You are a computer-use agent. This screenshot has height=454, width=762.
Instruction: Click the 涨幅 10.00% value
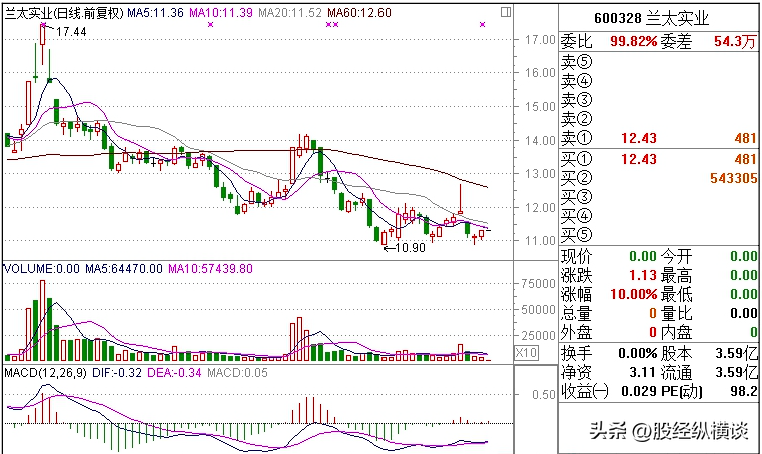pyautogui.click(x=634, y=294)
